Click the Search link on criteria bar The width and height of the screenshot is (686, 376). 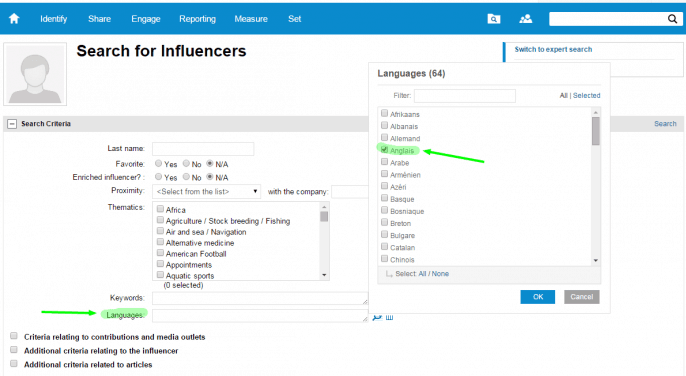tap(665, 124)
